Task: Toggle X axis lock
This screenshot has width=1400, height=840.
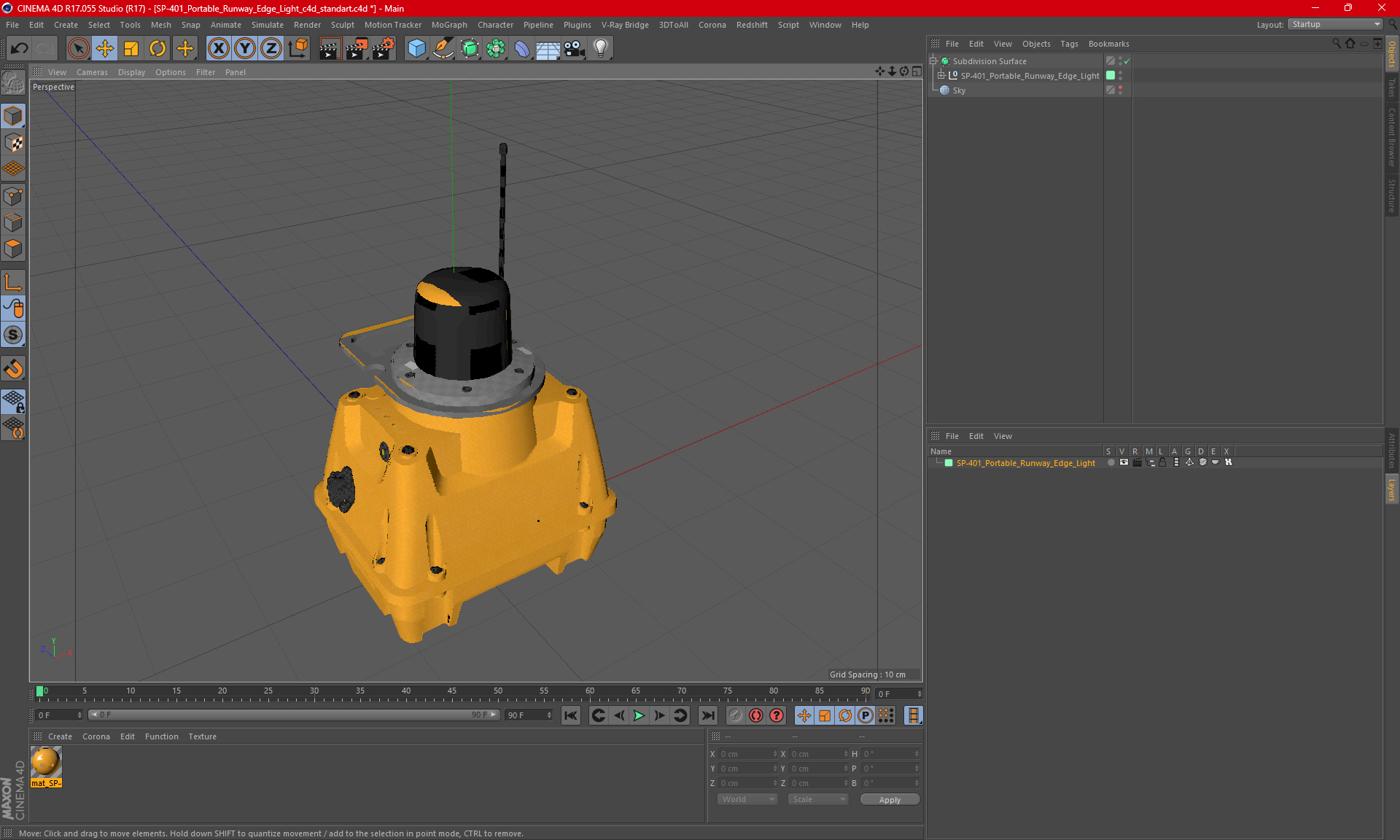Action: (218, 49)
